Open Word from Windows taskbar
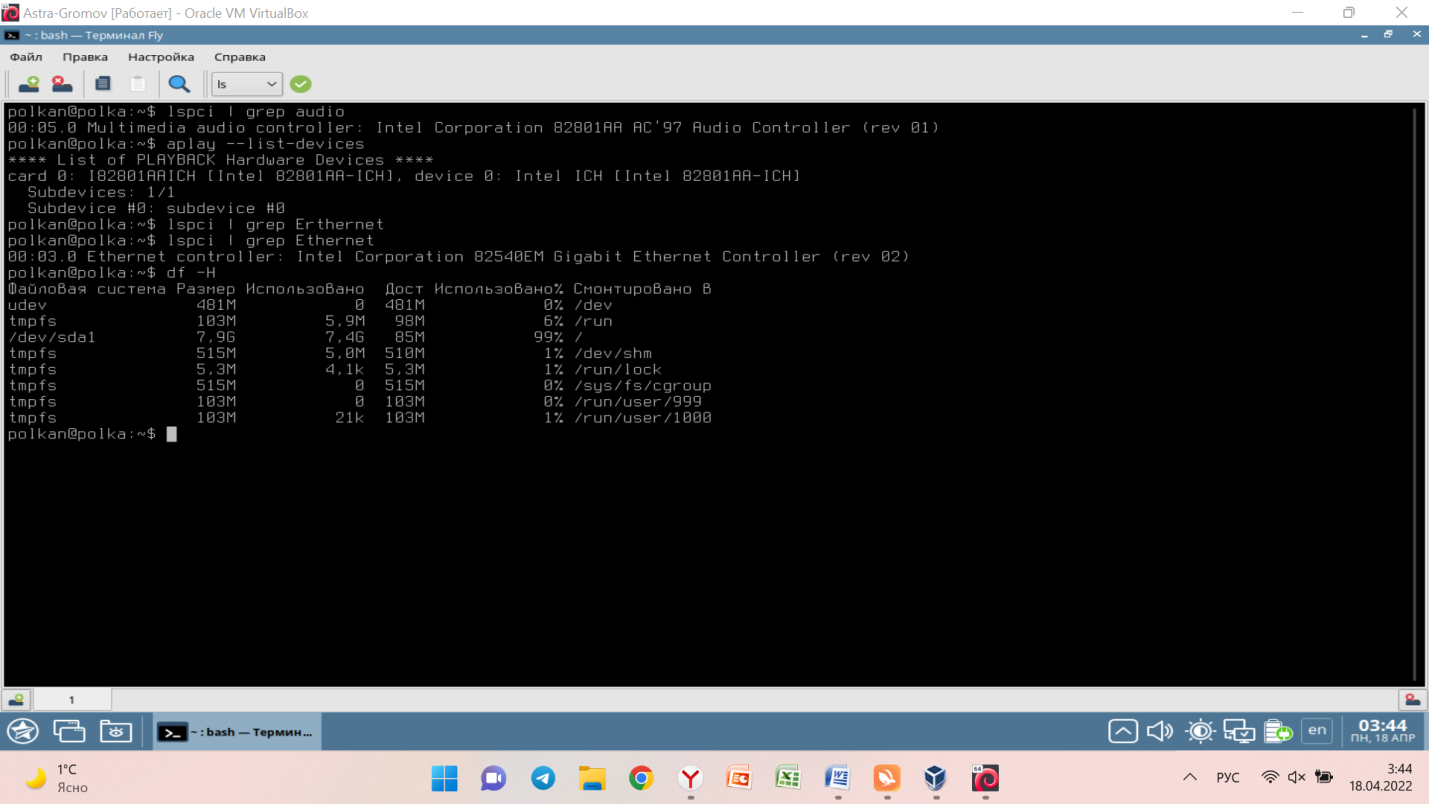1429x804 pixels. coord(837,778)
